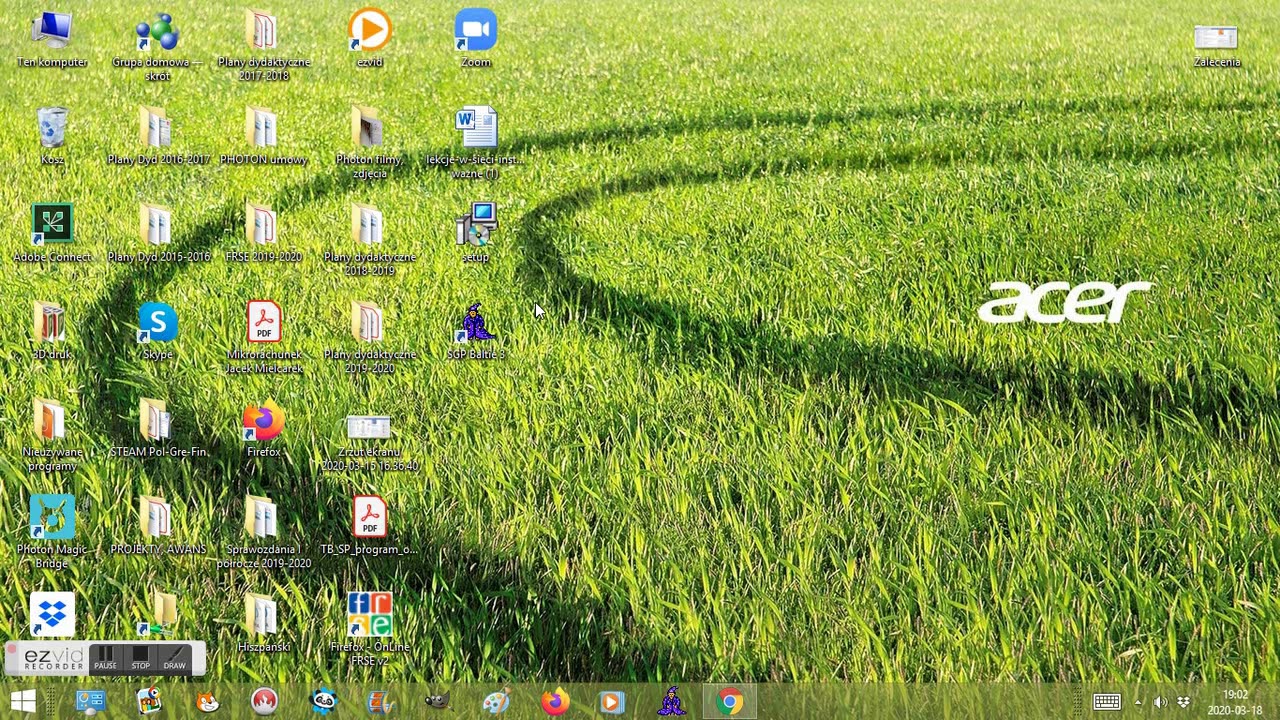Image resolution: width=1280 pixels, height=720 pixels.
Task: Open the Kosz recycle bin
Action: coord(52,137)
